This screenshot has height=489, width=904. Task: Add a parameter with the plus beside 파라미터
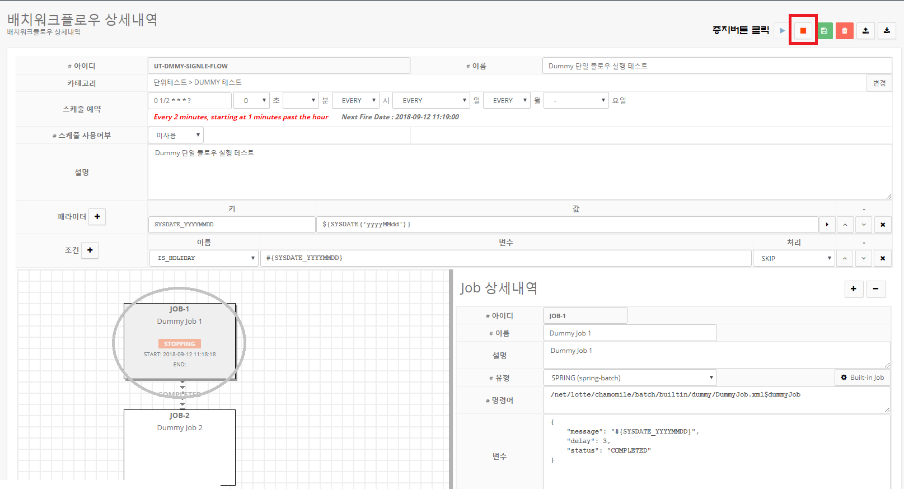97,217
